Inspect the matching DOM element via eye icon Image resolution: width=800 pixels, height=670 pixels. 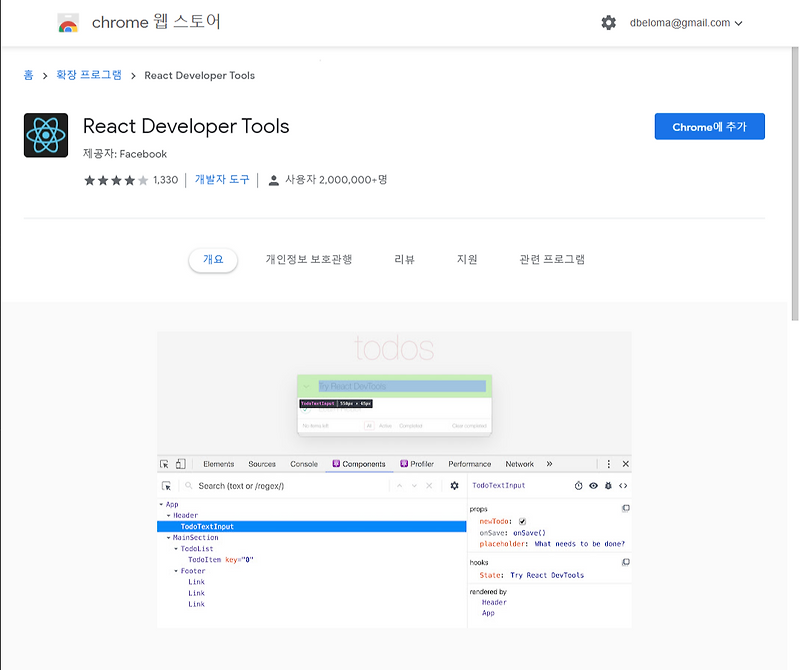coord(594,486)
